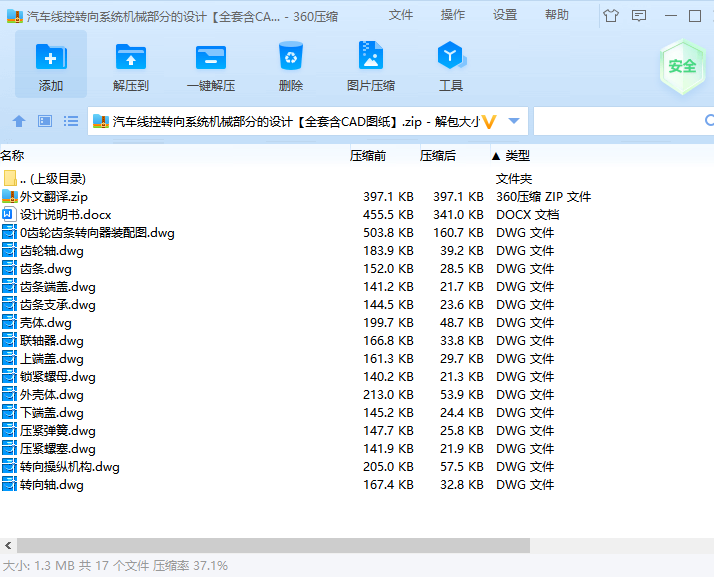Viewport: 714px width, 577px height.
Task: Click the 添加 (Add) toolbar icon
Action: [51, 64]
